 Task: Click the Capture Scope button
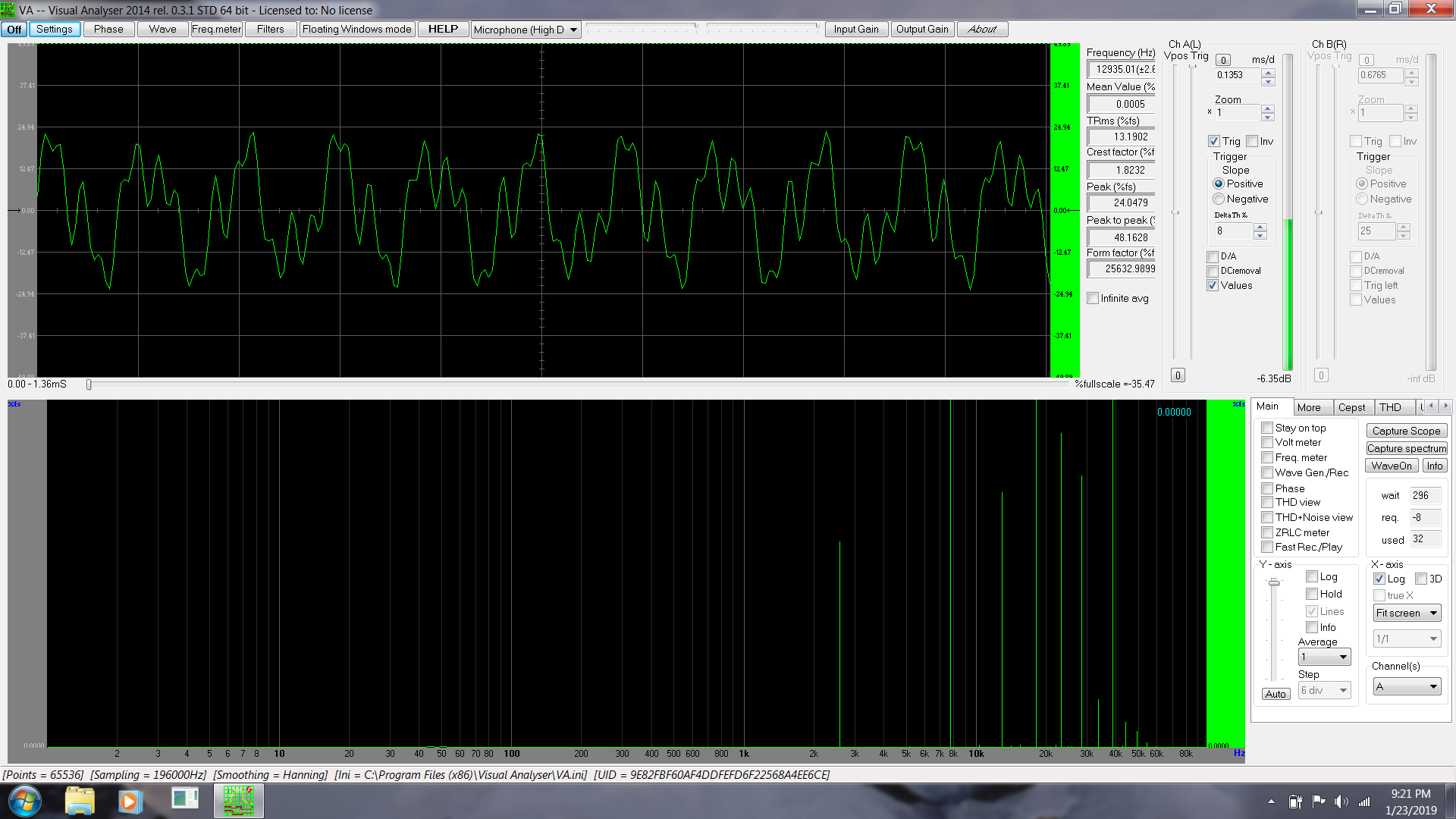click(1406, 431)
